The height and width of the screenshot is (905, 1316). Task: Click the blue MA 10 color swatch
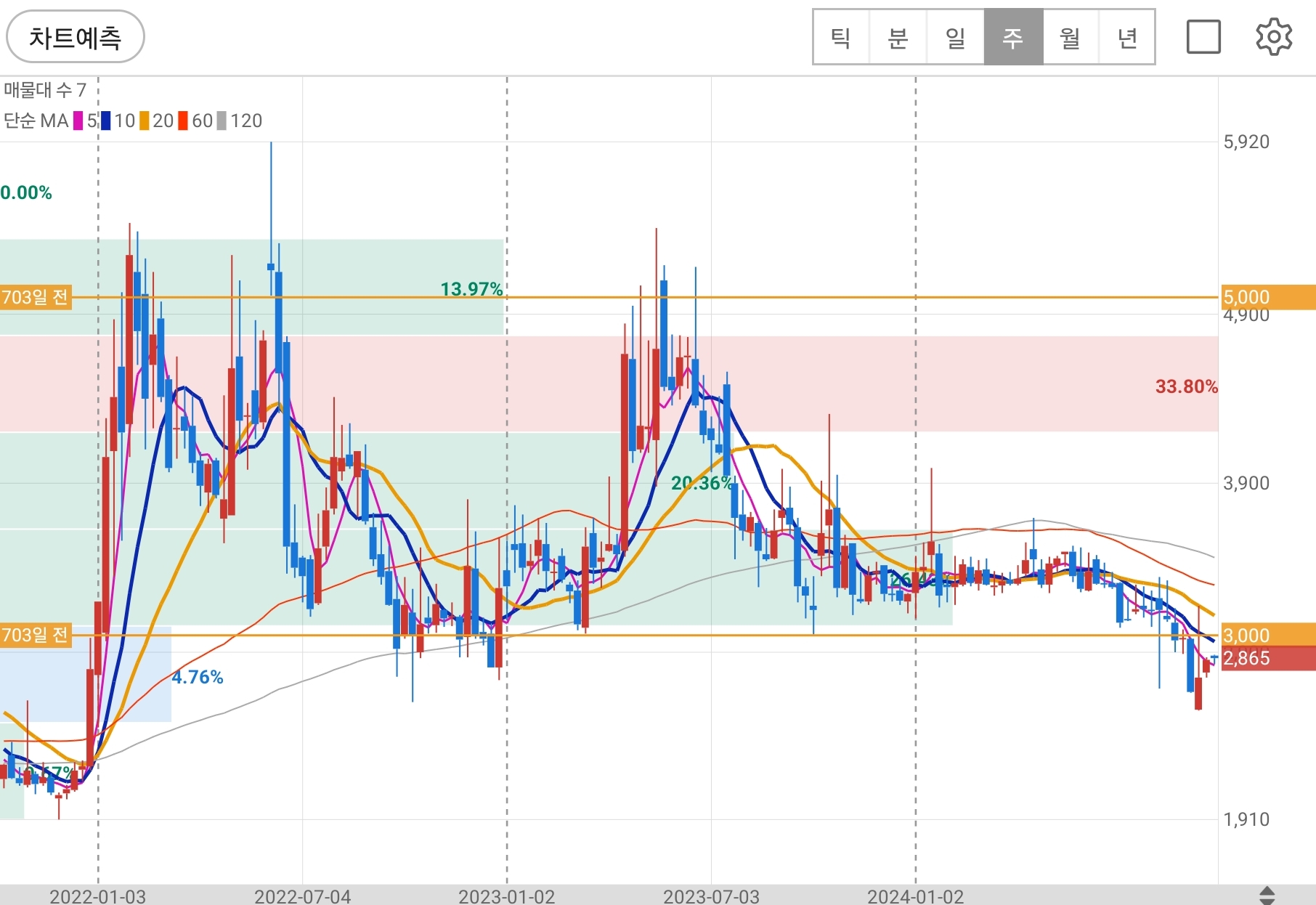click(x=106, y=121)
